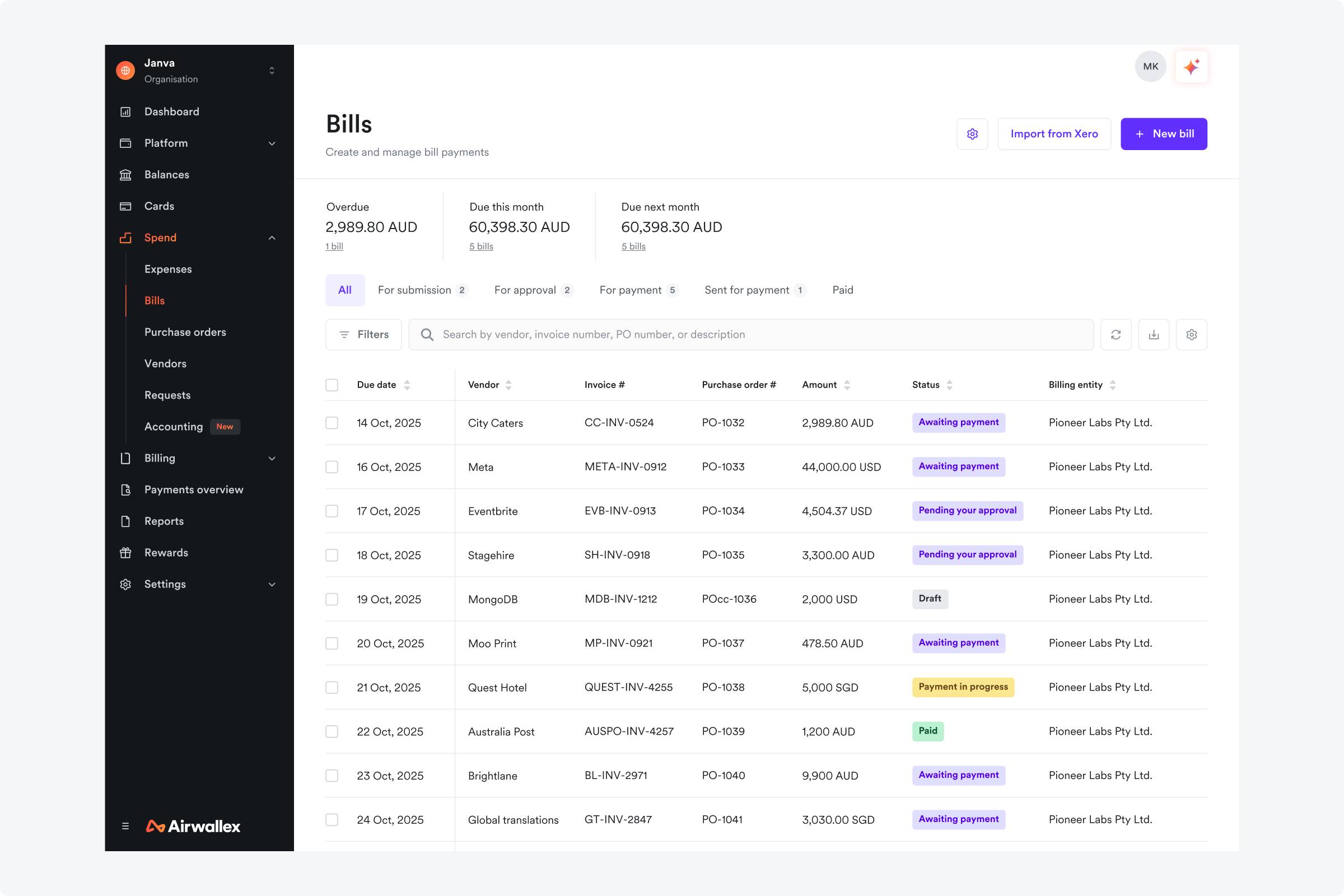The height and width of the screenshot is (896, 1344).
Task: Click the Payments overview icon
Action: point(125,489)
